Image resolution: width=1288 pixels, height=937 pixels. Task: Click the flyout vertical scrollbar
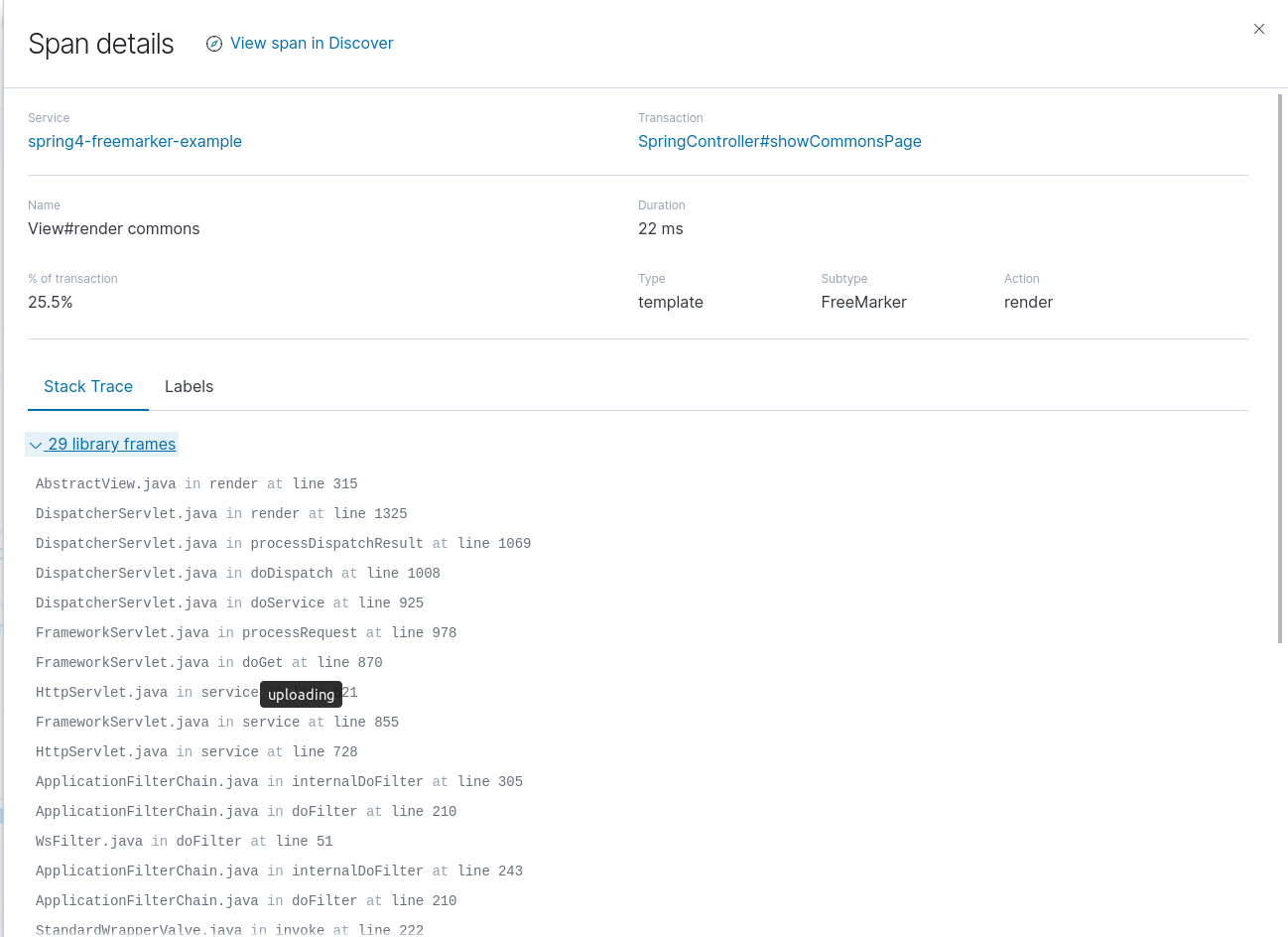click(x=1280, y=368)
